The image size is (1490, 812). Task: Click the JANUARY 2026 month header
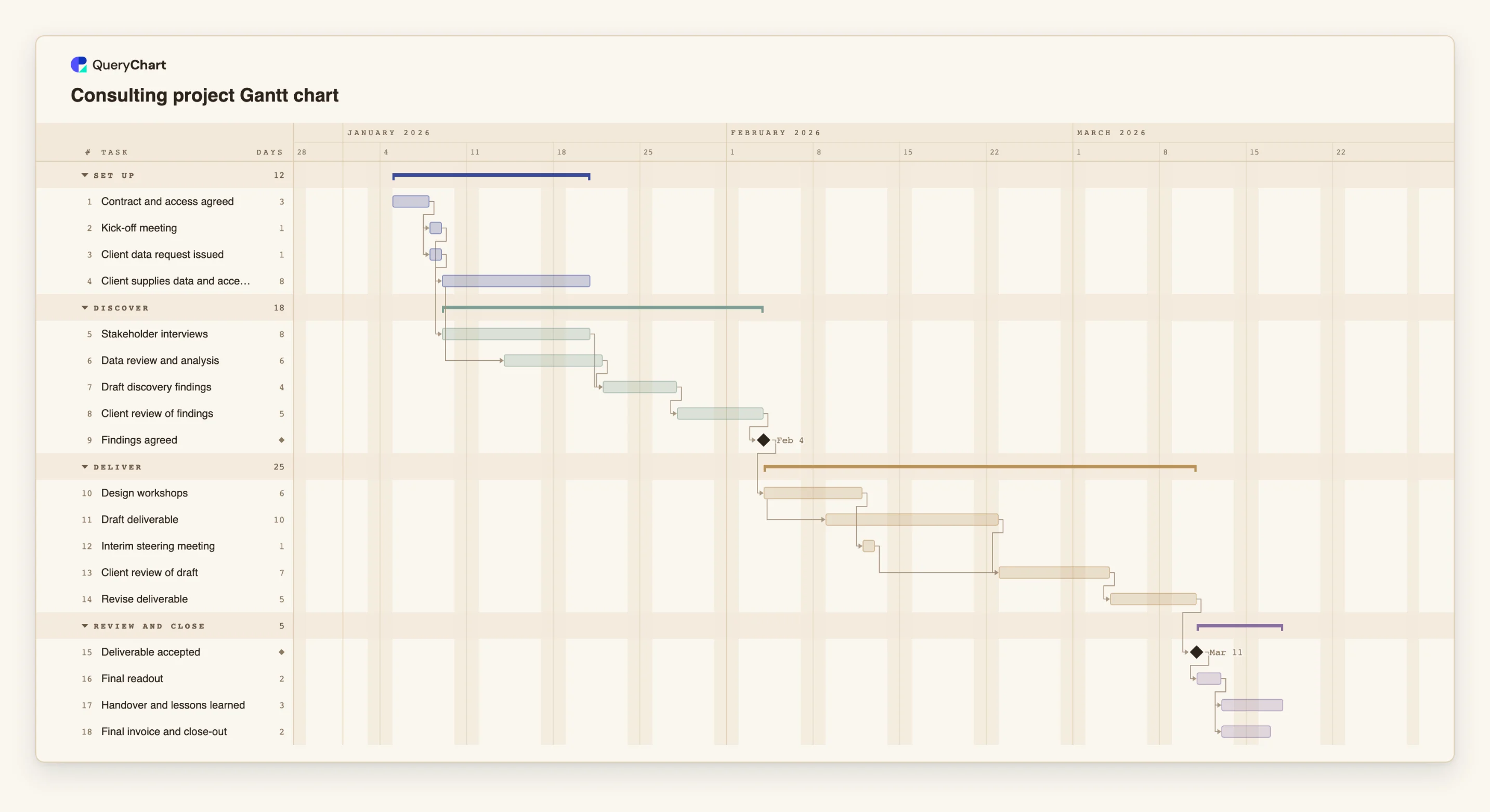point(389,133)
